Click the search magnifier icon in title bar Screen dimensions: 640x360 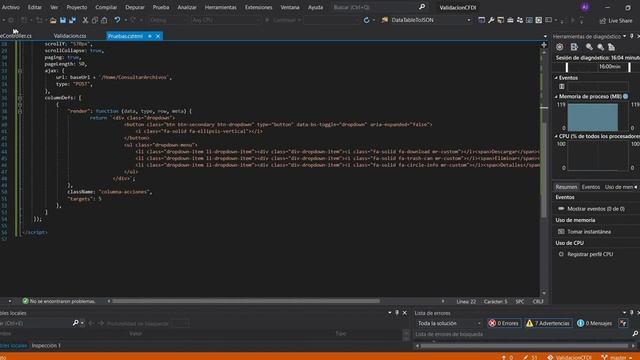pos(422,7)
